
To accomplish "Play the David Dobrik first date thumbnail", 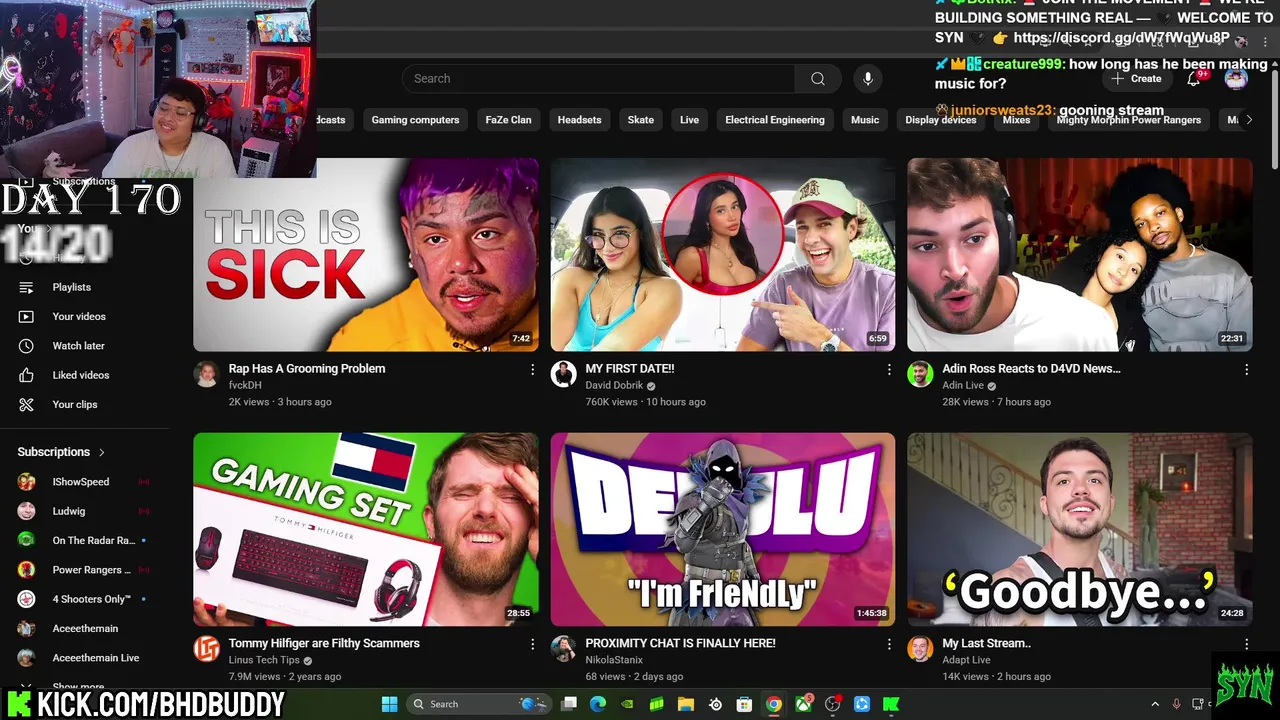I will pyautogui.click(x=723, y=255).
